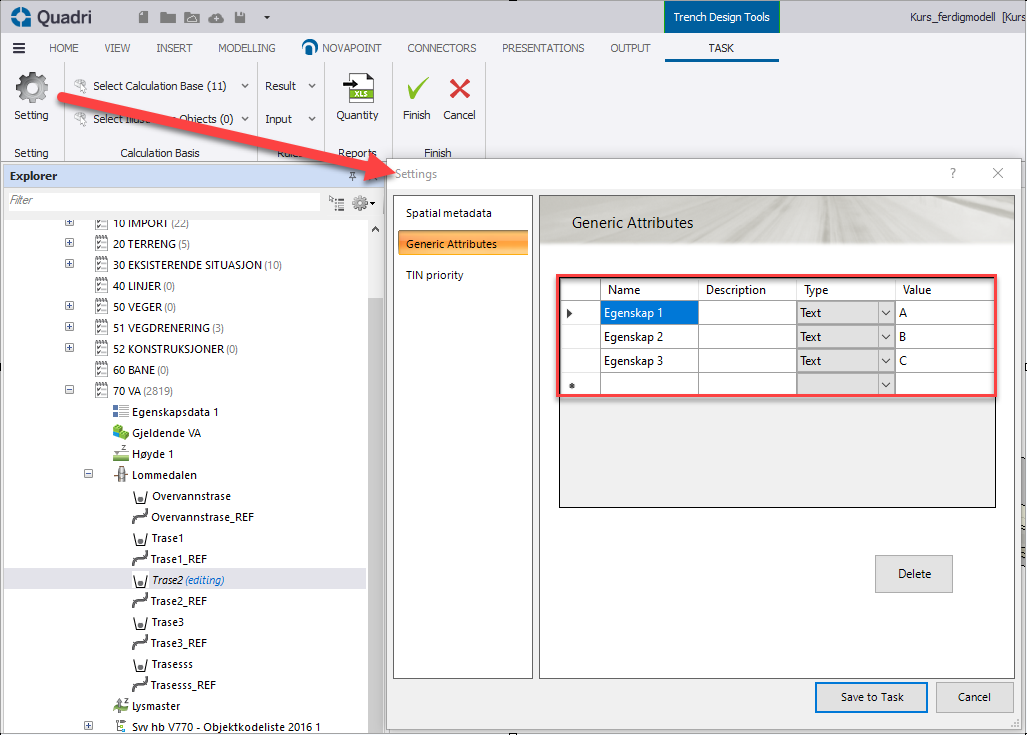
Task: Open the Quantity XLS report icon
Action: coord(357,89)
